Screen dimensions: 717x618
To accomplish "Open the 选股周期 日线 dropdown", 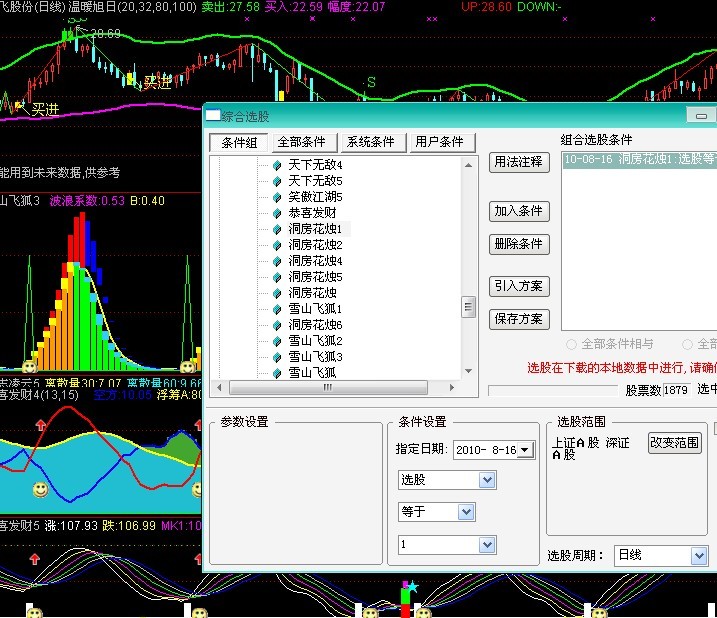I will click(x=698, y=555).
